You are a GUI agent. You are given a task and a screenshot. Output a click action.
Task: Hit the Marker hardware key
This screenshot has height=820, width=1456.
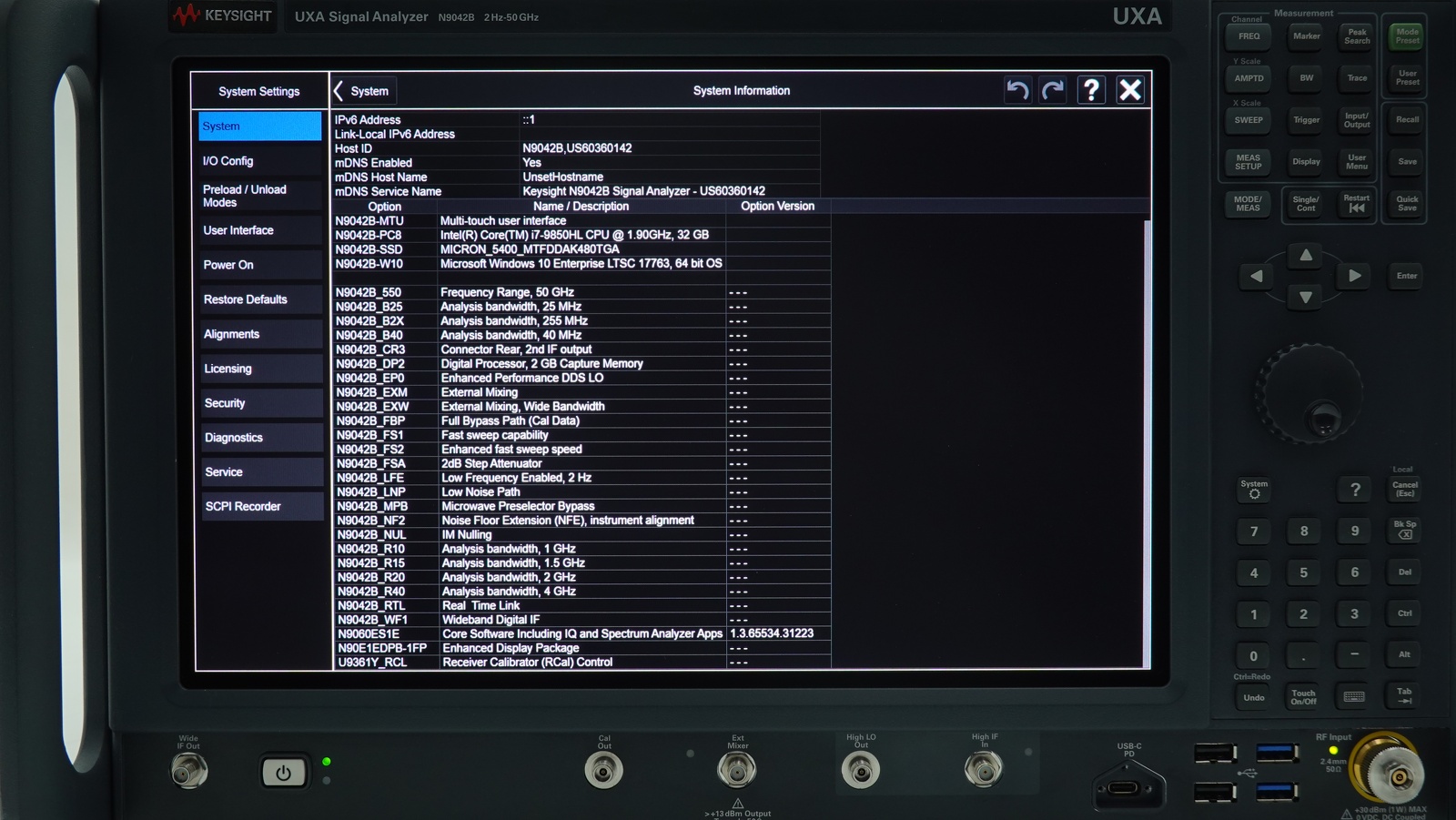[1306, 36]
